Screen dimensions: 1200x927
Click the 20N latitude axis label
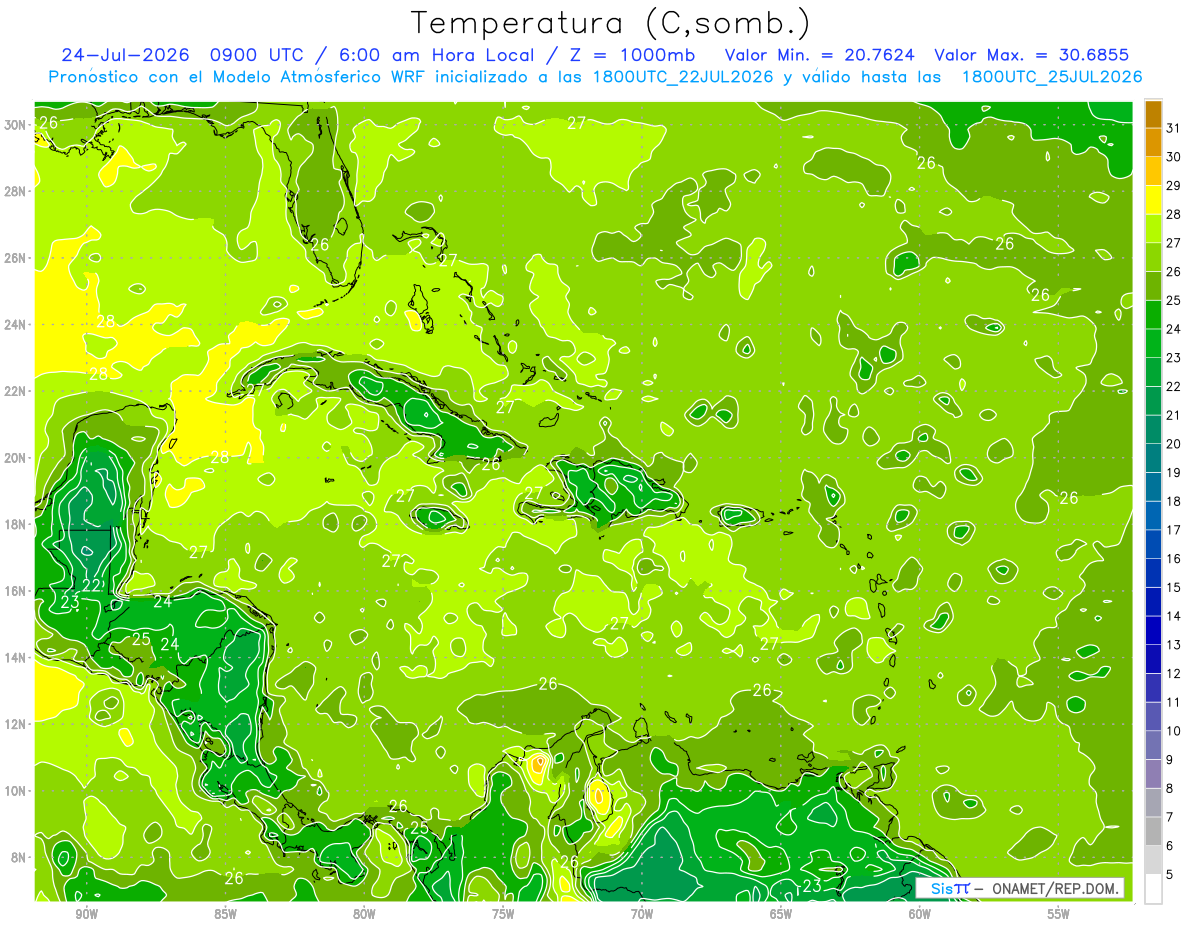click(x=15, y=457)
